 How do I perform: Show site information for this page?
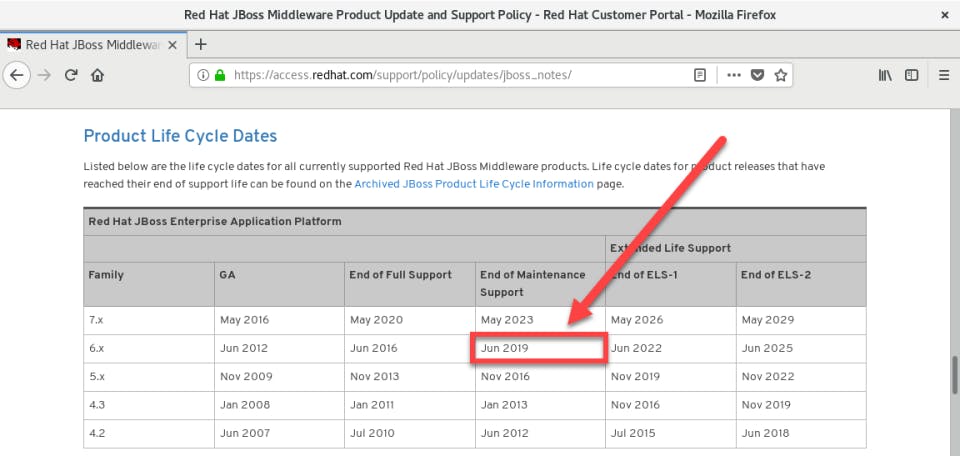tap(203, 75)
